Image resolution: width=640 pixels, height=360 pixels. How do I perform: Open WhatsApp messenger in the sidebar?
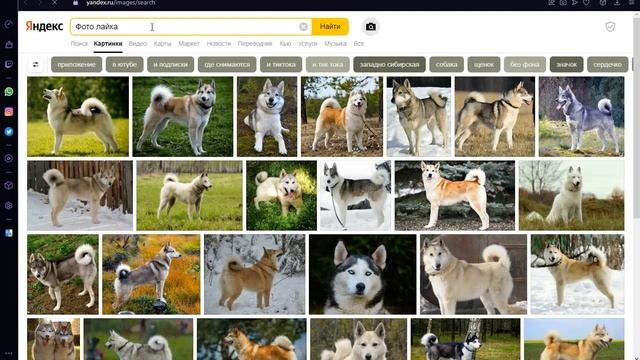[x=9, y=91]
